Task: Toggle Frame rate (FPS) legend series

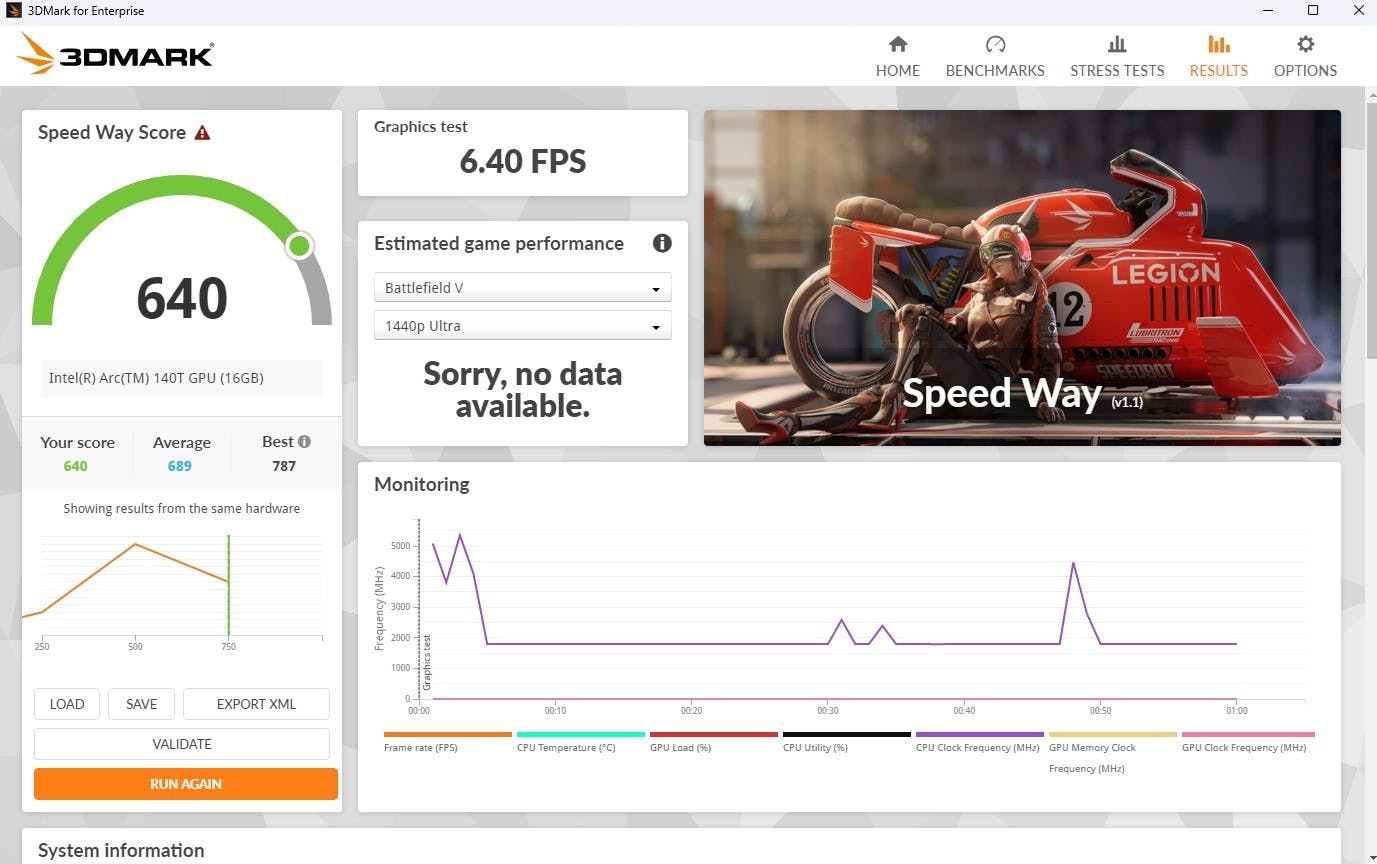Action: [447, 742]
